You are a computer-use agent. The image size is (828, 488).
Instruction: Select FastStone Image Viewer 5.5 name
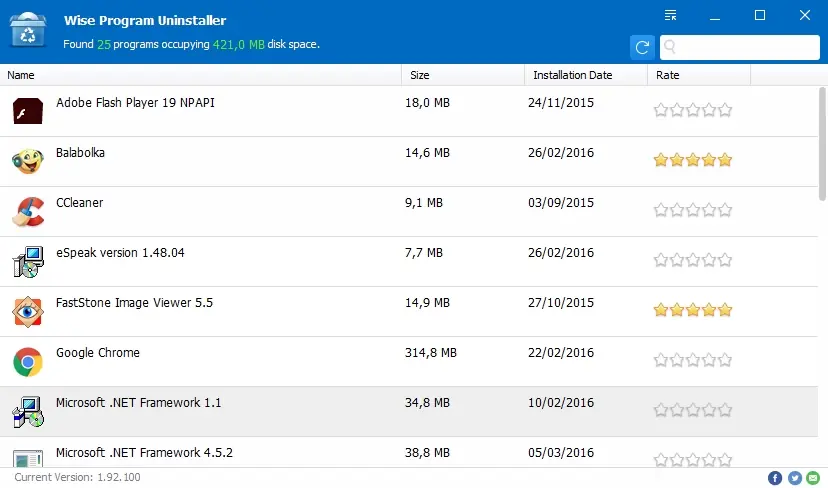pos(135,303)
